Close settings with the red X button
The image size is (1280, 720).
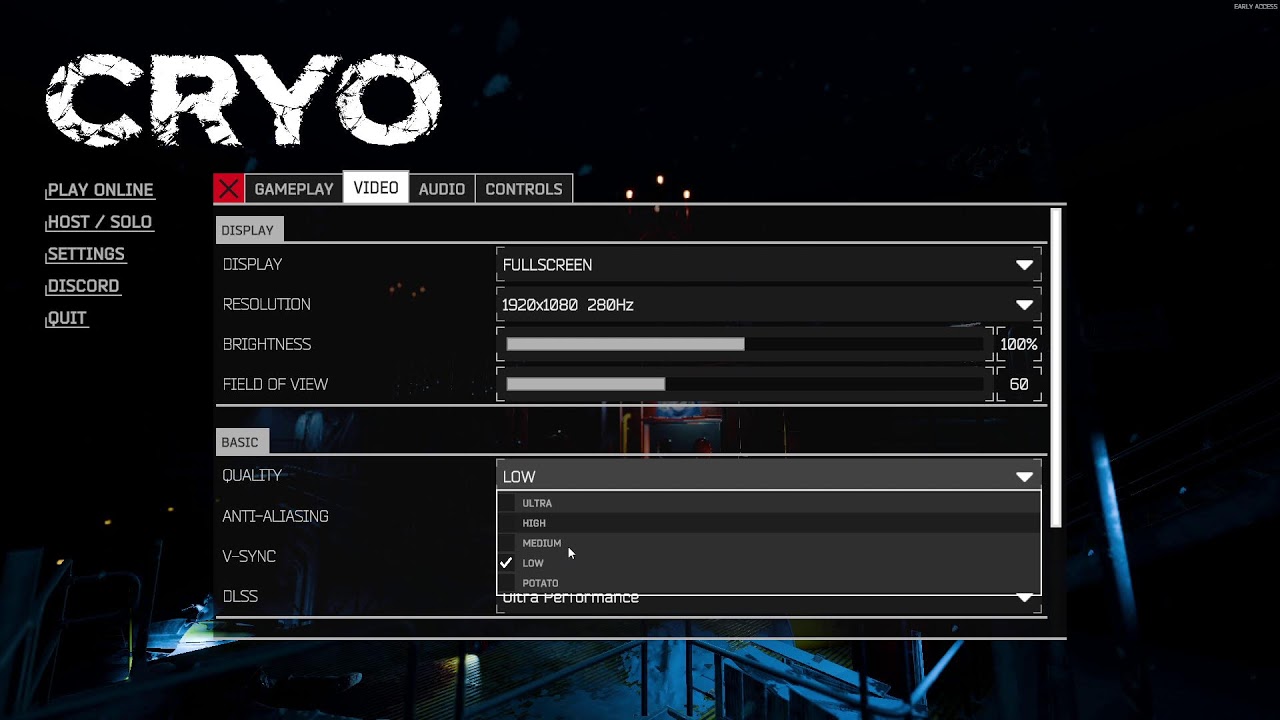(x=228, y=188)
